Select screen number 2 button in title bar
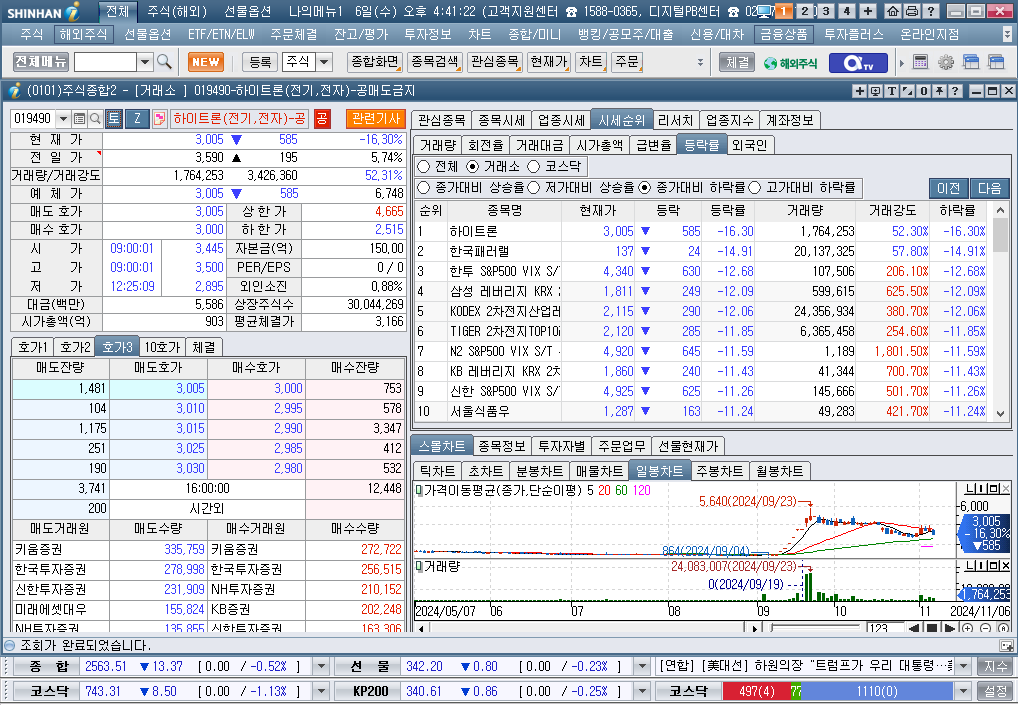Viewport: 1018px width, 705px height. pyautogui.click(x=804, y=11)
